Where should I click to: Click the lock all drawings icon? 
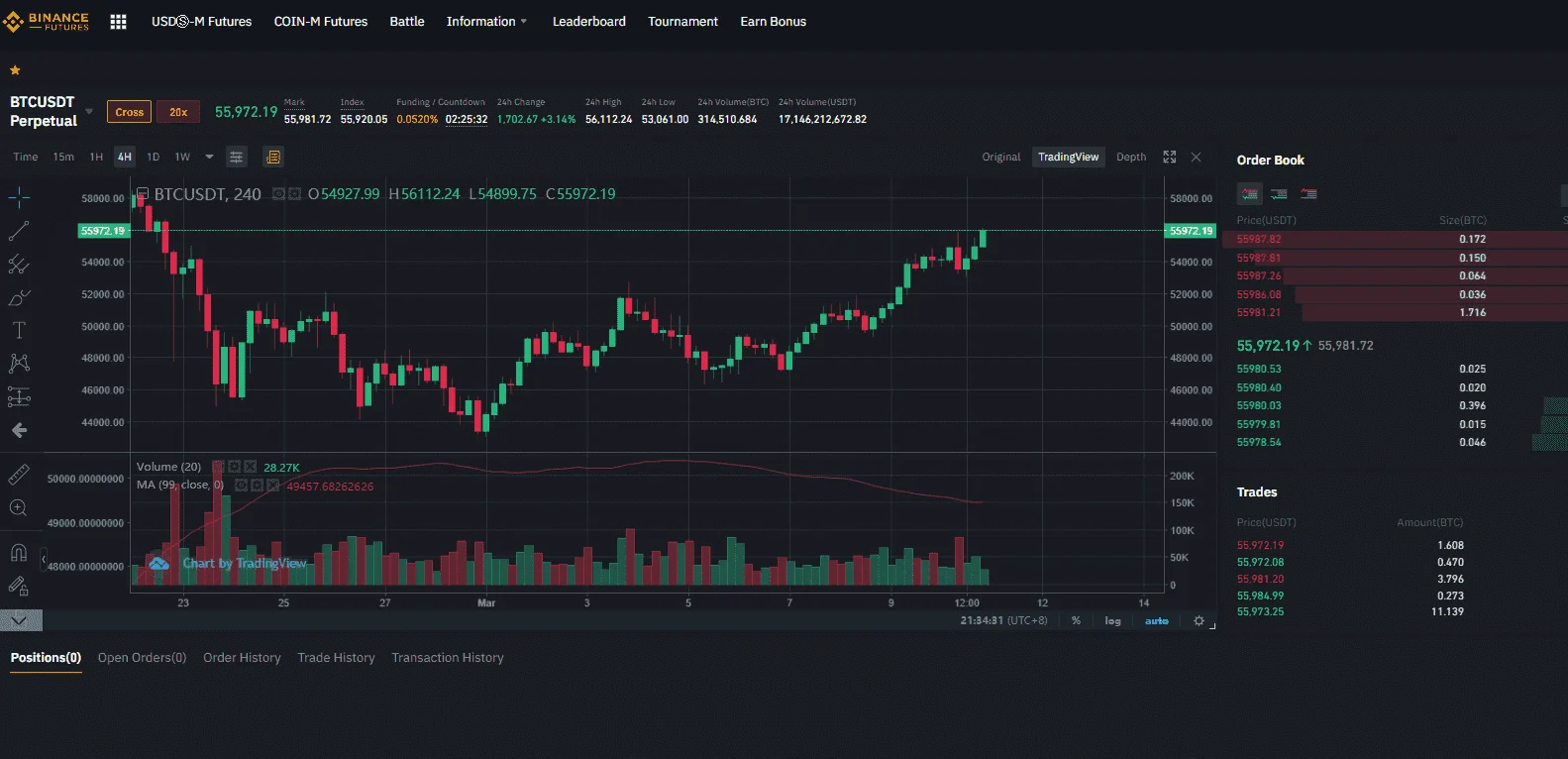click(x=19, y=586)
